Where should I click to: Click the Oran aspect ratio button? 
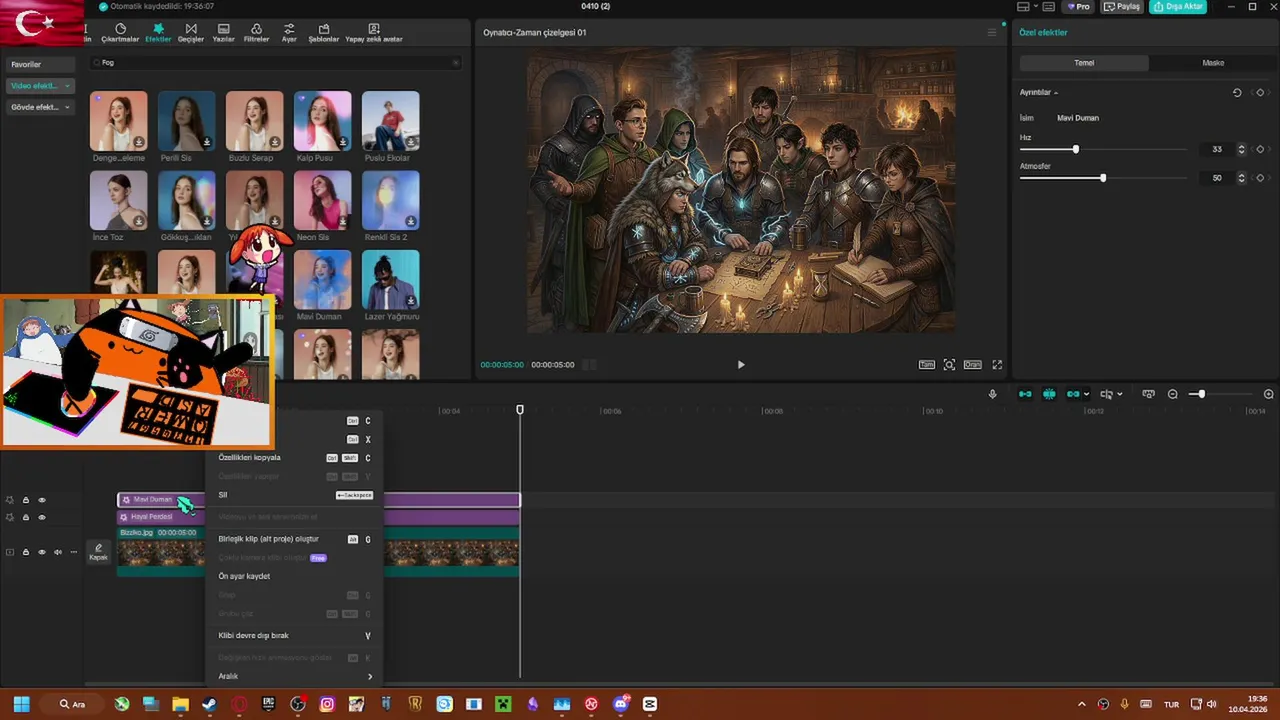coord(972,365)
